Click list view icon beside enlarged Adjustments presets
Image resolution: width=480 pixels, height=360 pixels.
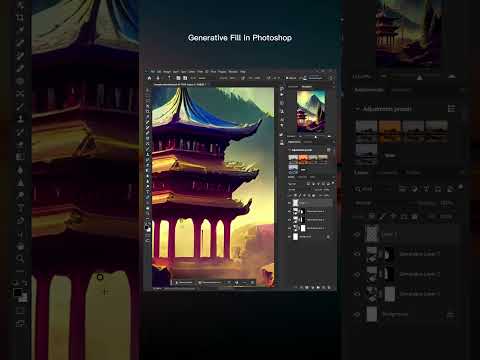[452, 109]
